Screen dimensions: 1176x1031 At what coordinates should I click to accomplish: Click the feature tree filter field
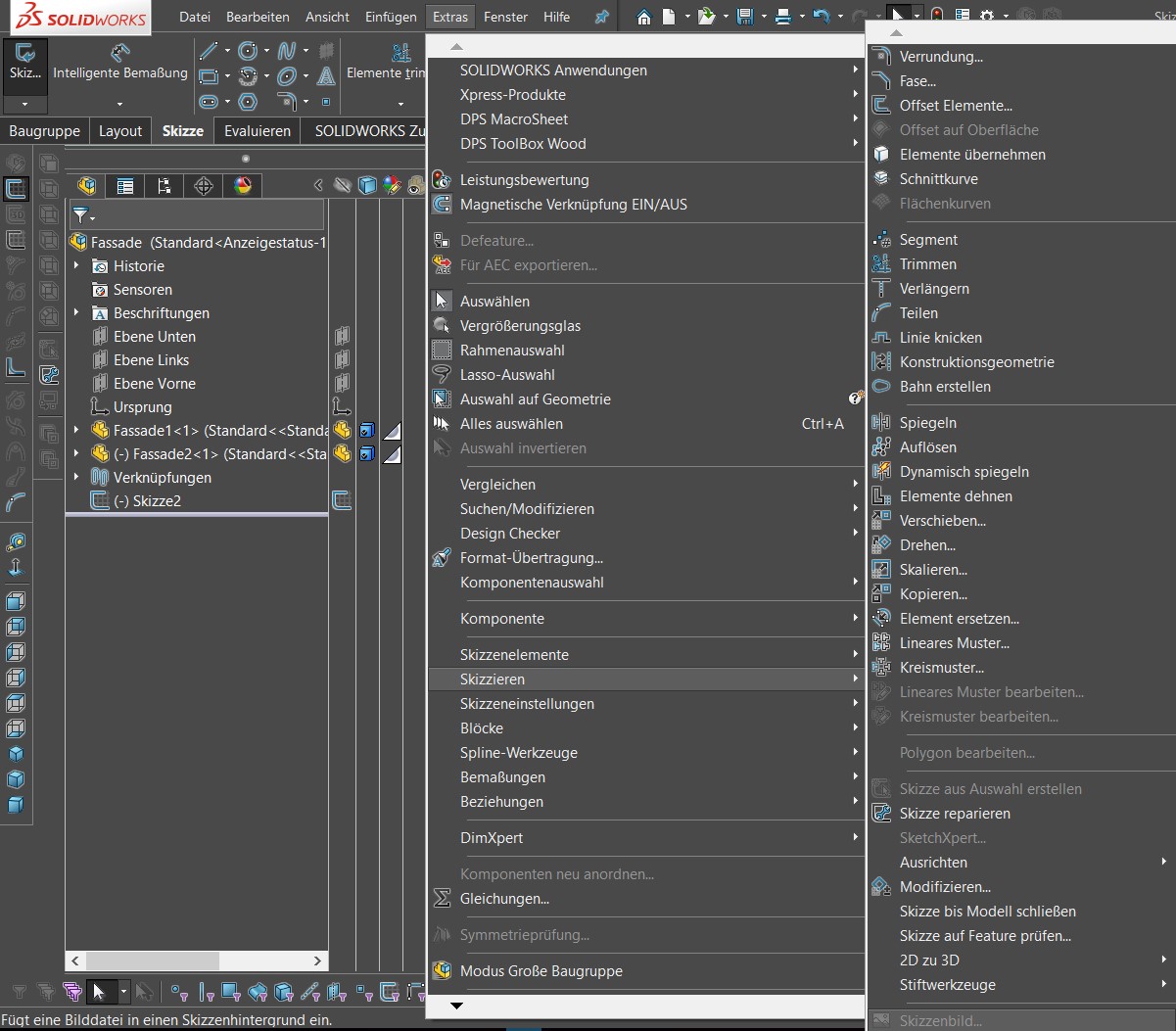(x=197, y=215)
